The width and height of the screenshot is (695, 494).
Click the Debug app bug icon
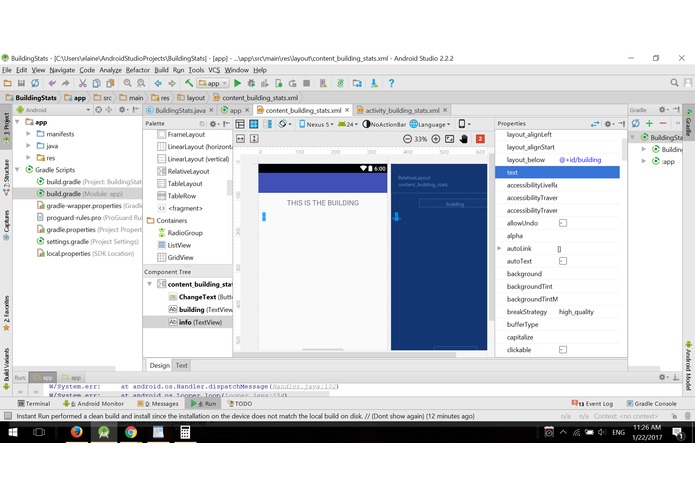(x=251, y=83)
